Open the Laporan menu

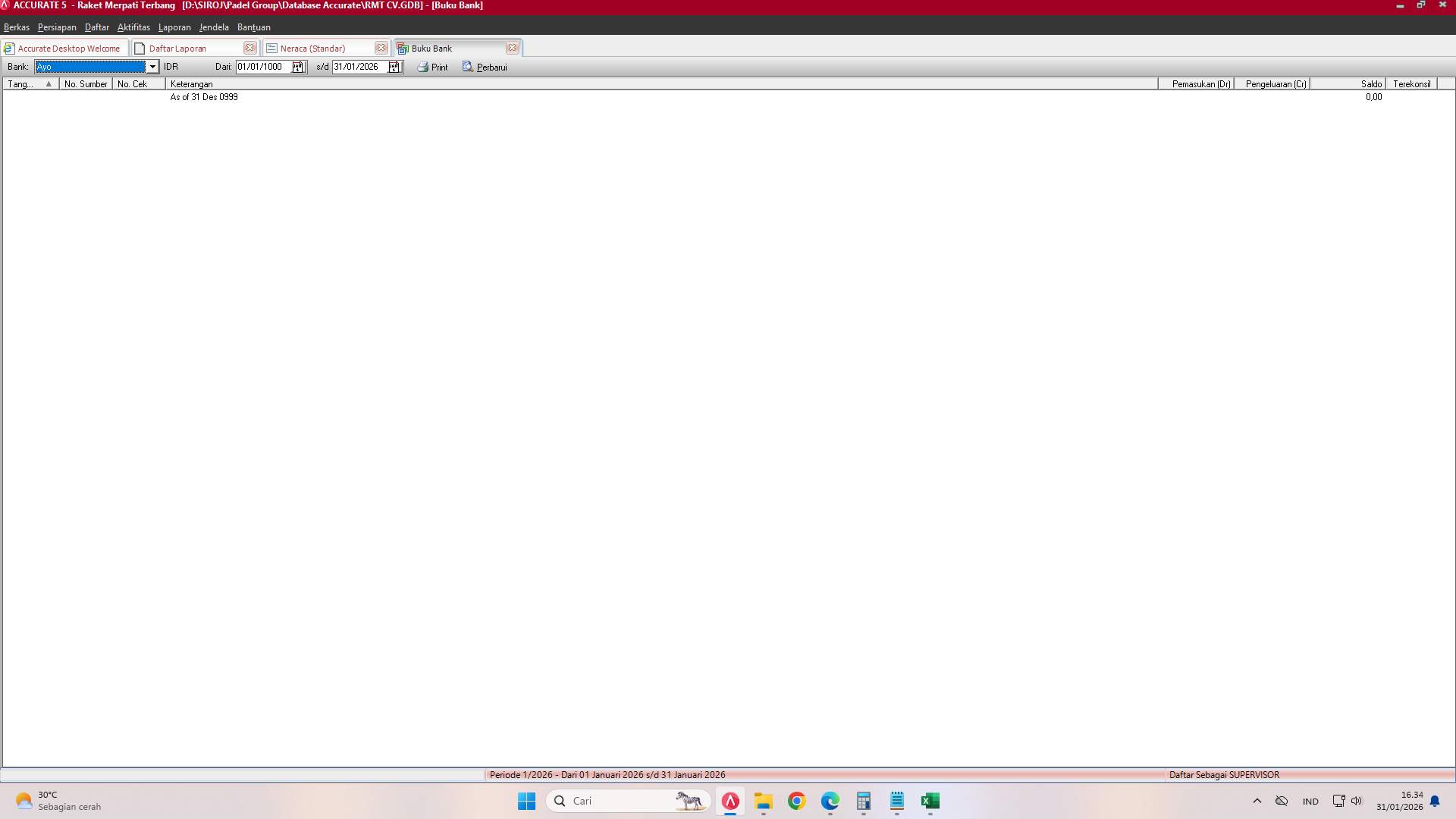[x=174, y=27]
